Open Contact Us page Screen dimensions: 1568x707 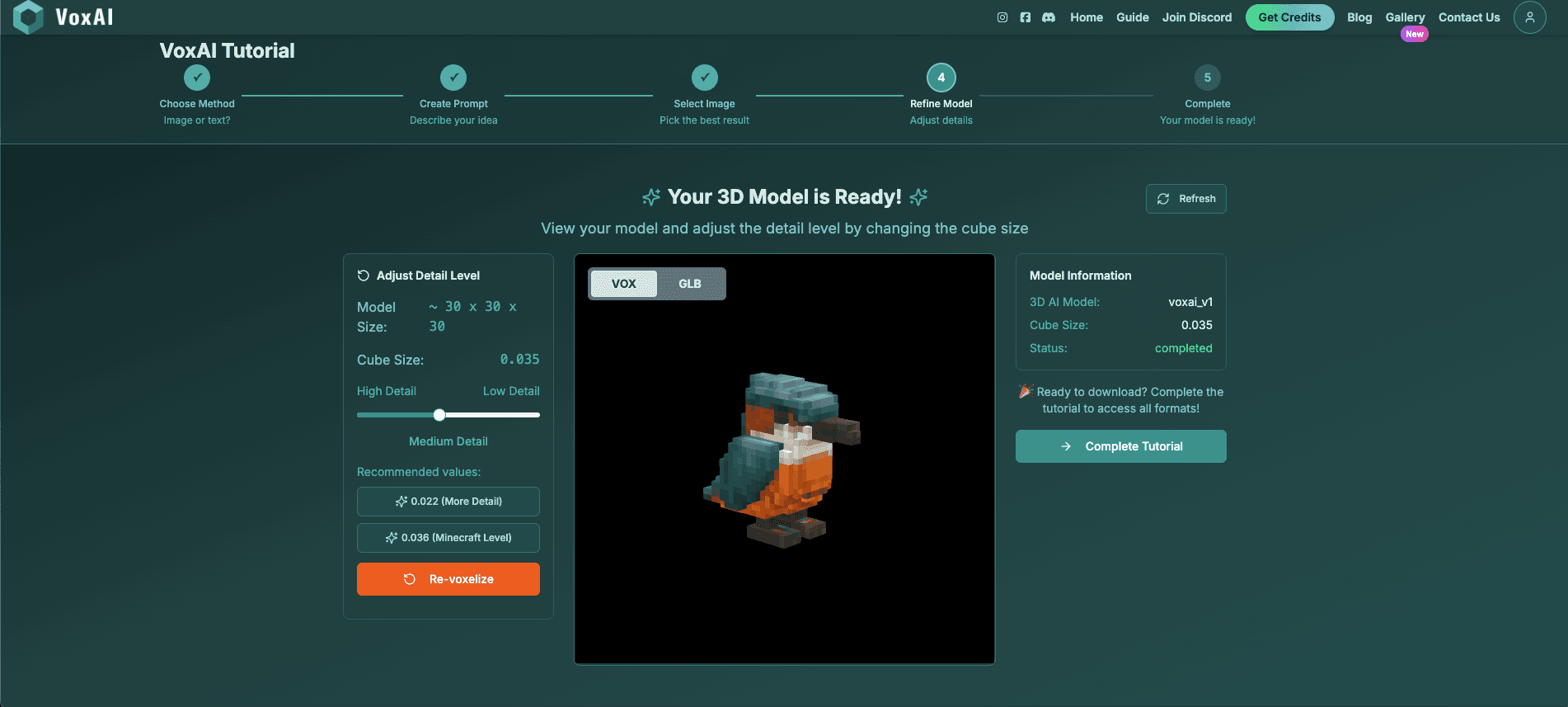click(1469, 17)
